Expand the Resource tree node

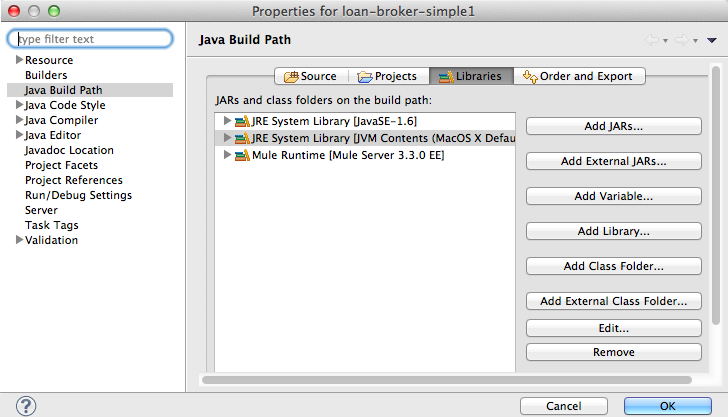[x=19, y=59]
